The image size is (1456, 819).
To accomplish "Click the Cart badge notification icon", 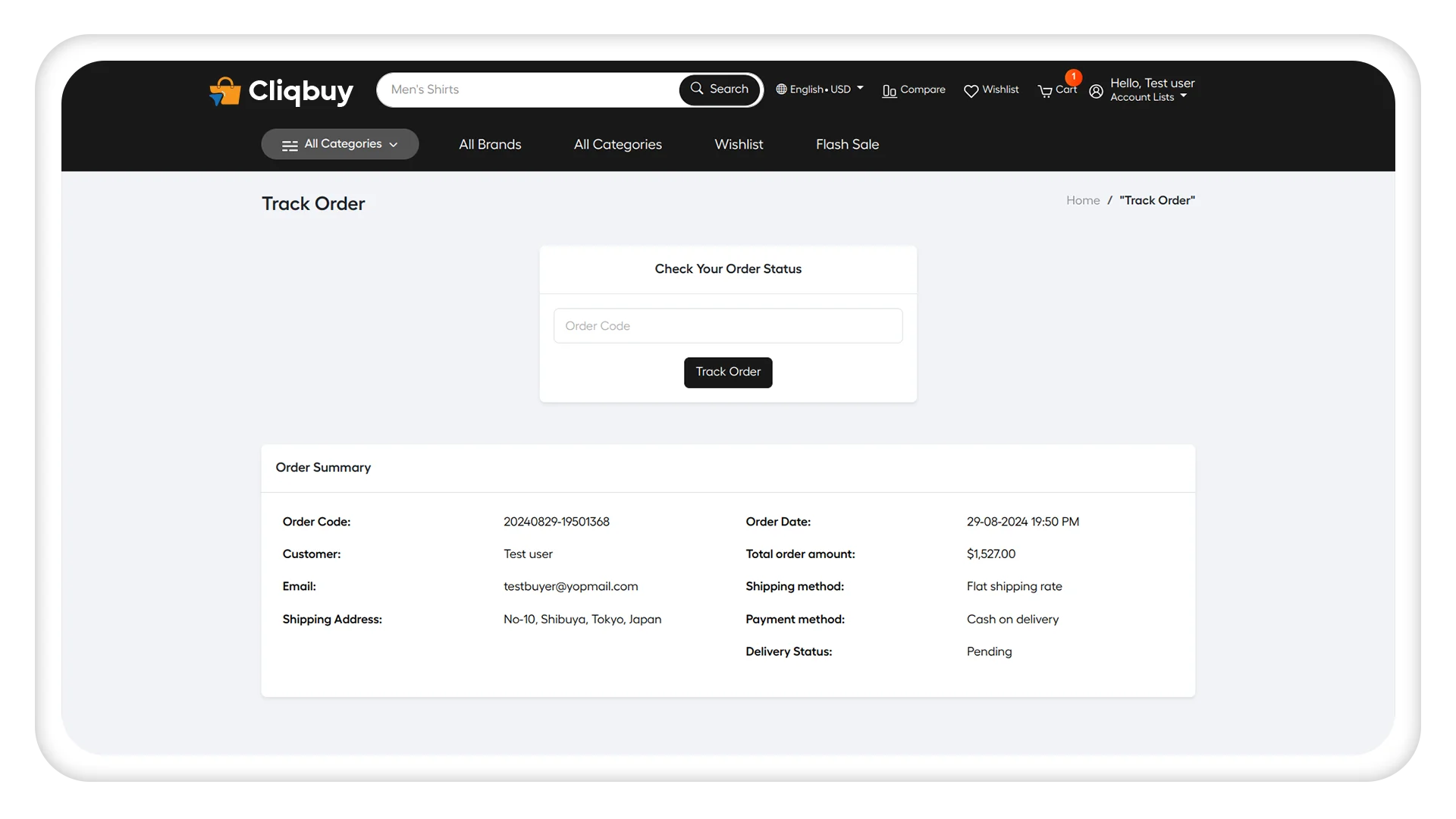I will [x=1072, y=77].
